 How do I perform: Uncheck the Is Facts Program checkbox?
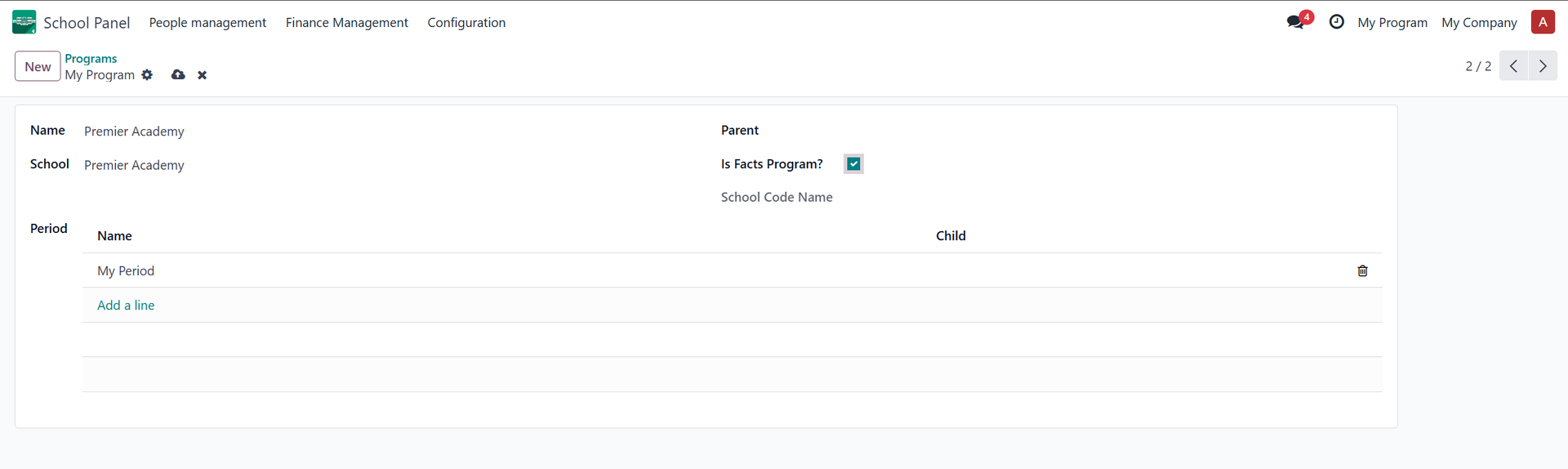[853, 164]
